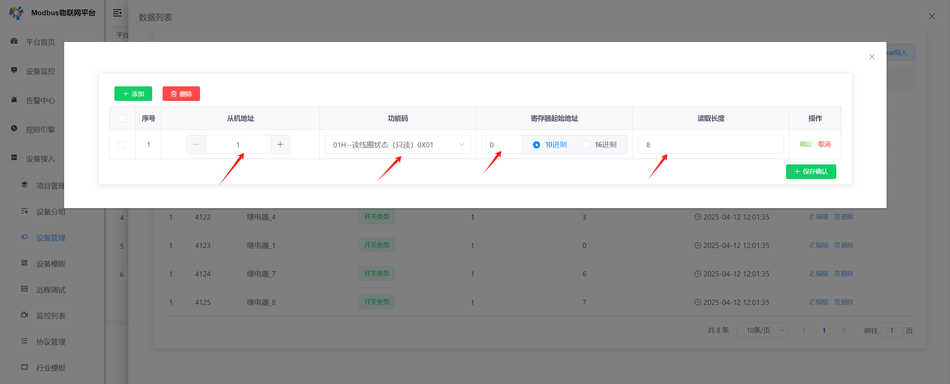Close the dialog with its X icon
950x384 pixels.
coord(872,57)
